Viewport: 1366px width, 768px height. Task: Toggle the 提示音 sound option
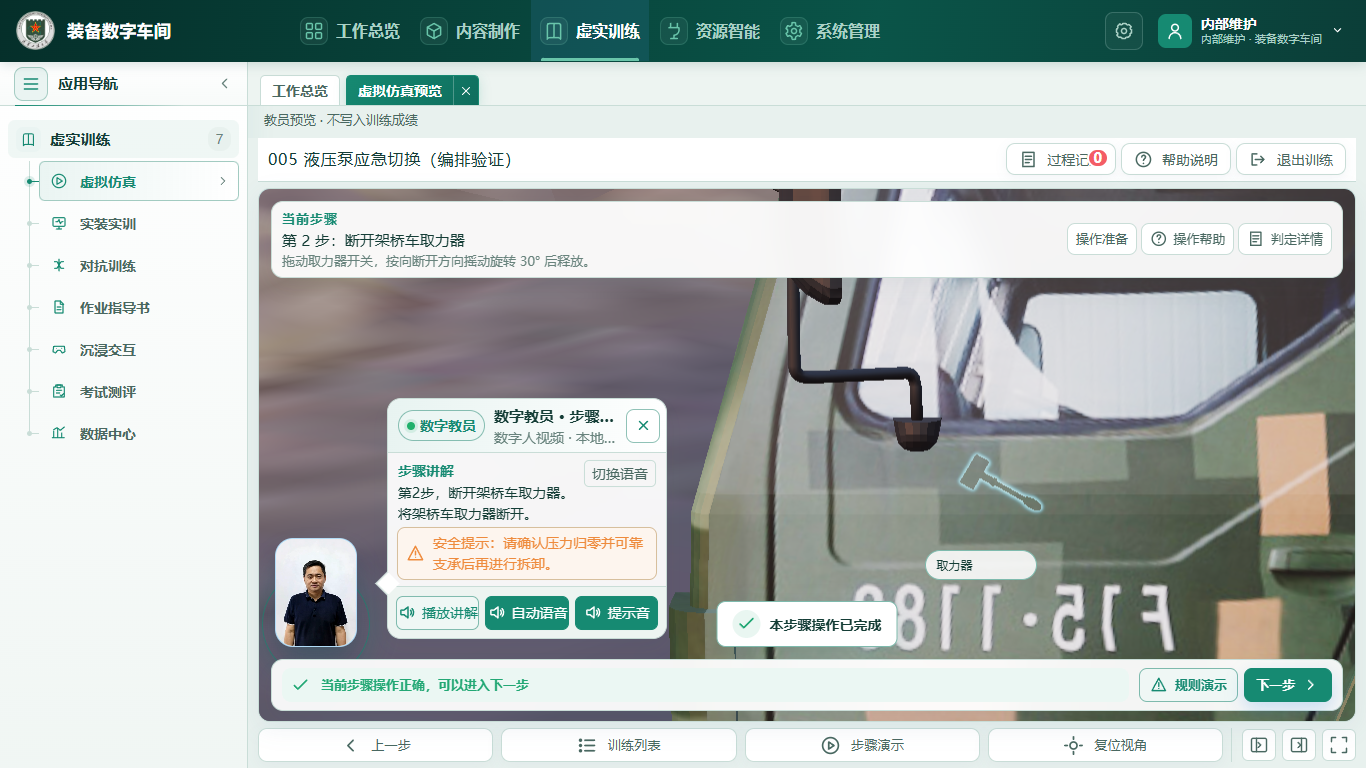coord(617,613)
